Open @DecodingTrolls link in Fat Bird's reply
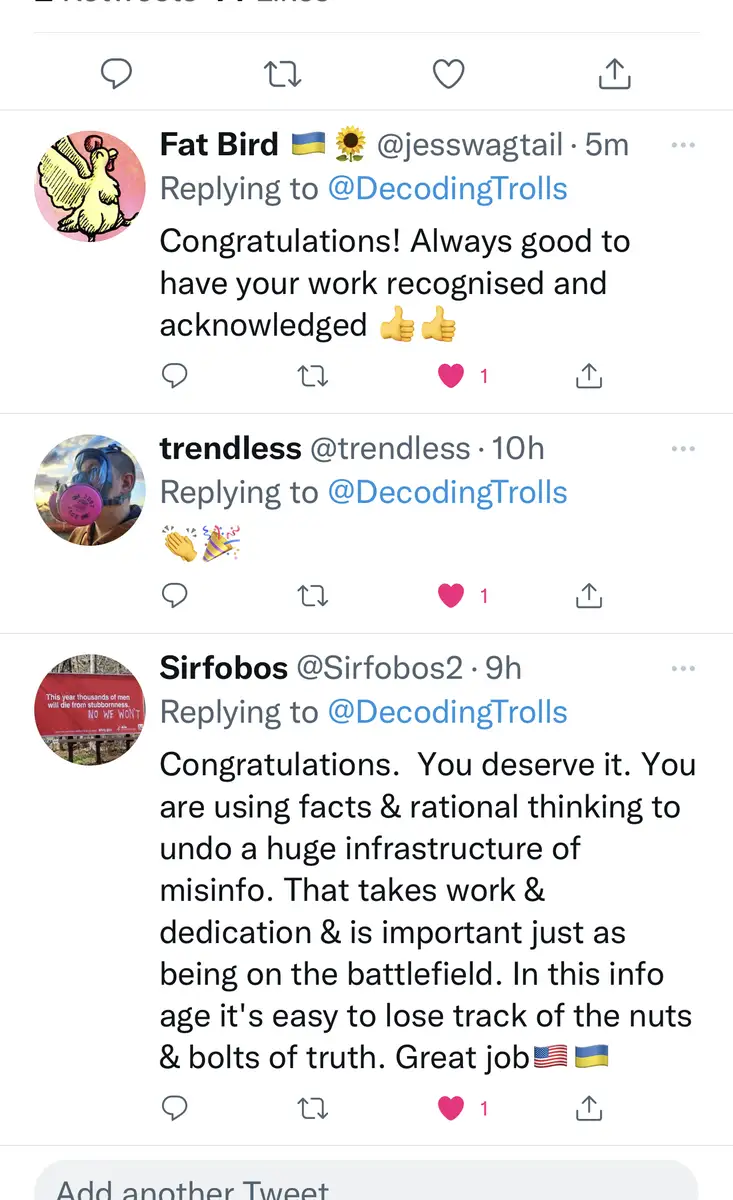The width and height of the screenshot is (733, 1200). (x=448, y=189)
